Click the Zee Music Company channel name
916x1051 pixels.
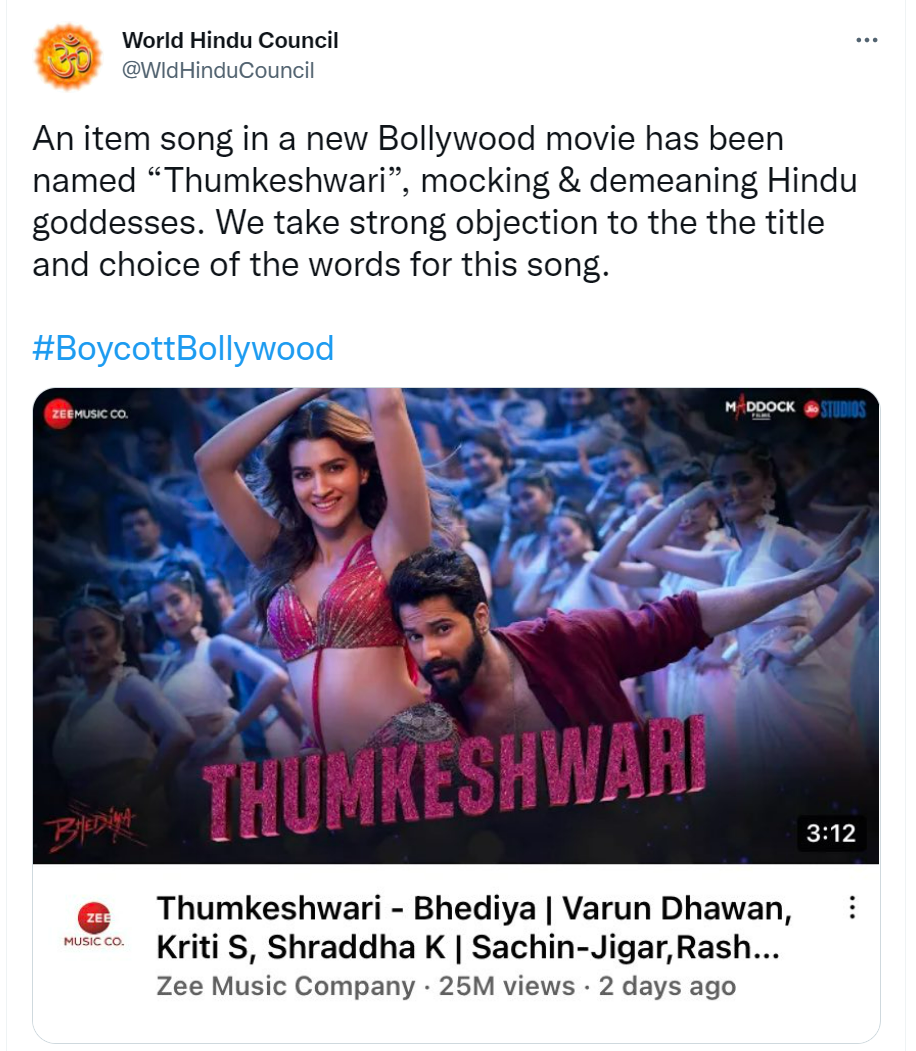point(285,986)
